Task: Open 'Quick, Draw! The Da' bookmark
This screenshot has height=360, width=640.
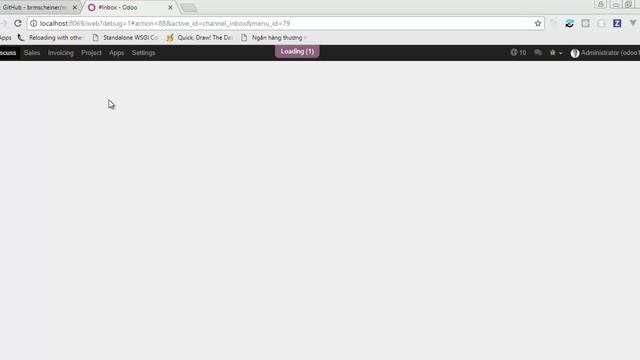Action: (x=200, y=38)
